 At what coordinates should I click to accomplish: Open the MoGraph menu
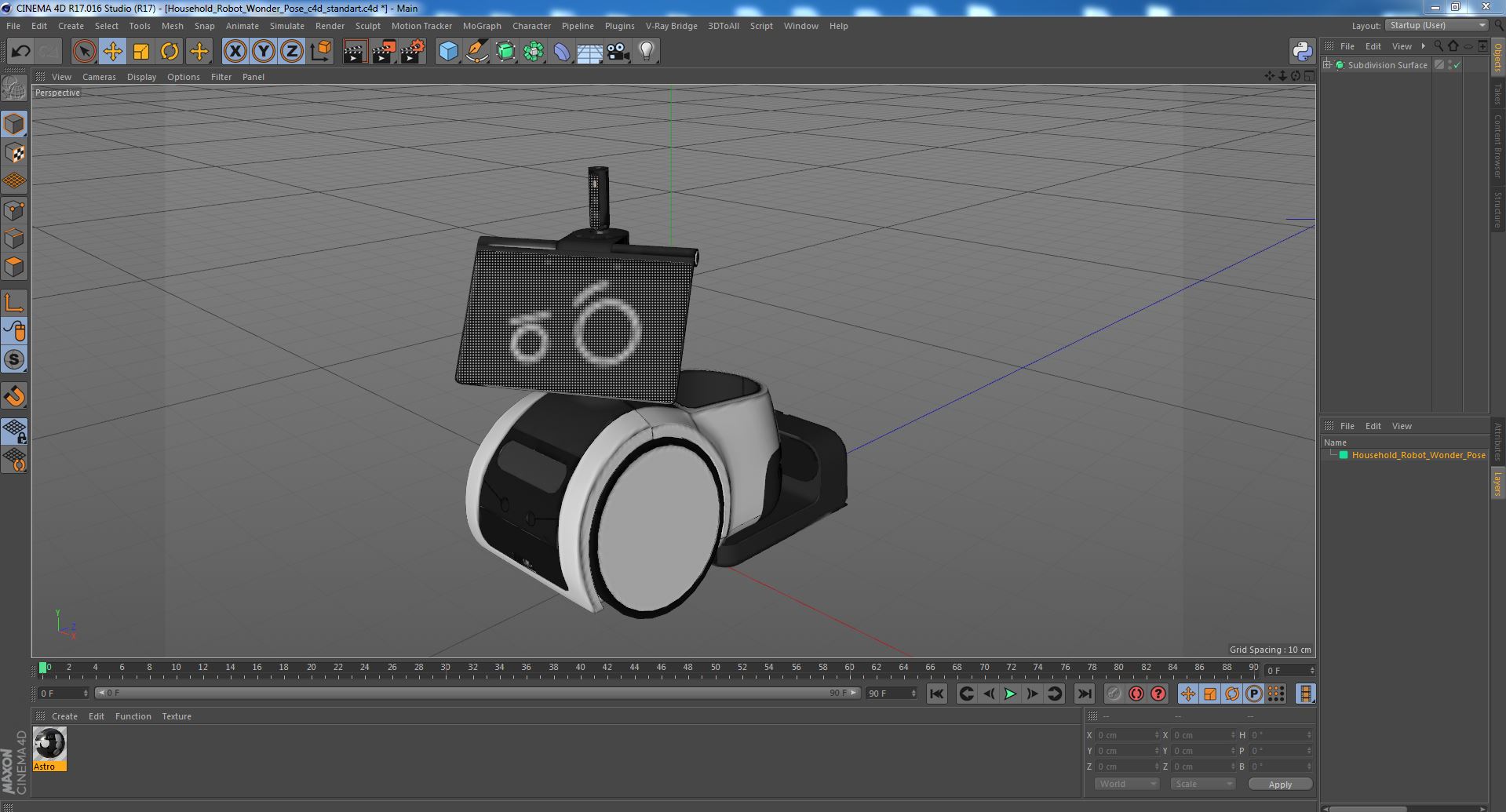(x=482, y=26)
